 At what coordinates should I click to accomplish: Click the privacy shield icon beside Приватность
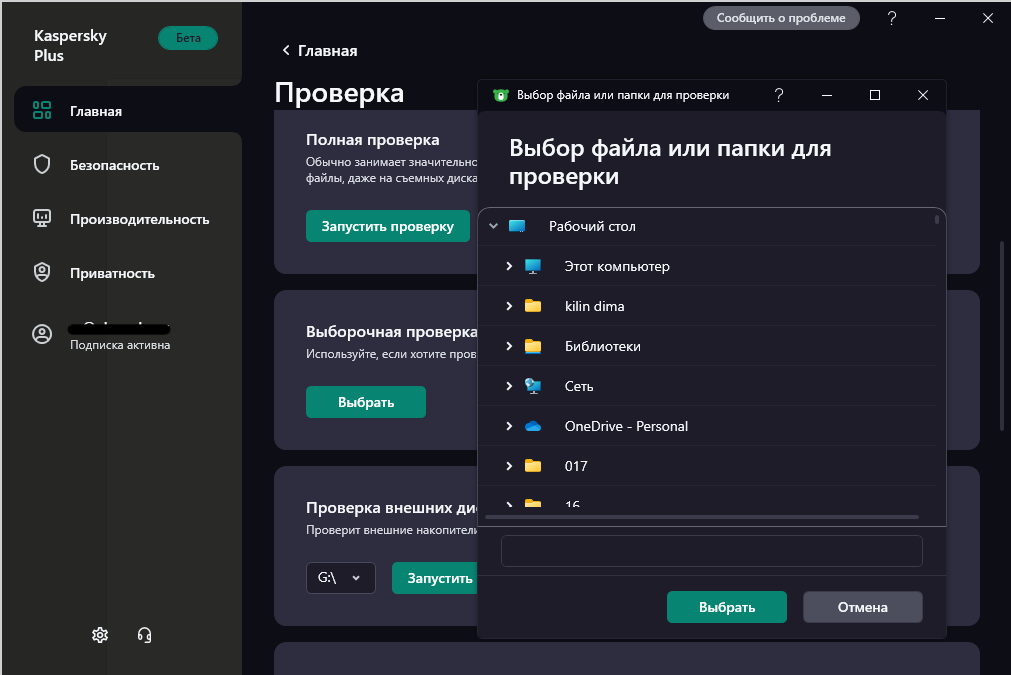pyautogui.click(x=42, y=272)
